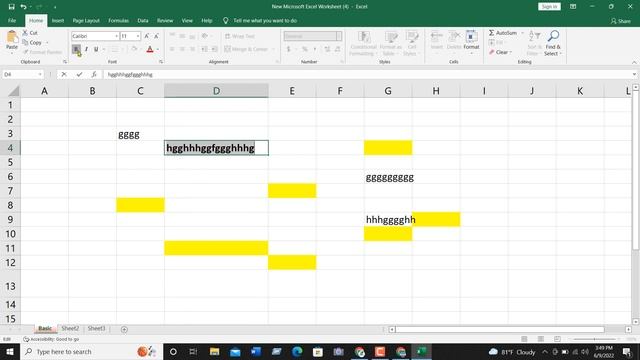Click the Copy command
The image size is (640, 360).
point(33,42)
